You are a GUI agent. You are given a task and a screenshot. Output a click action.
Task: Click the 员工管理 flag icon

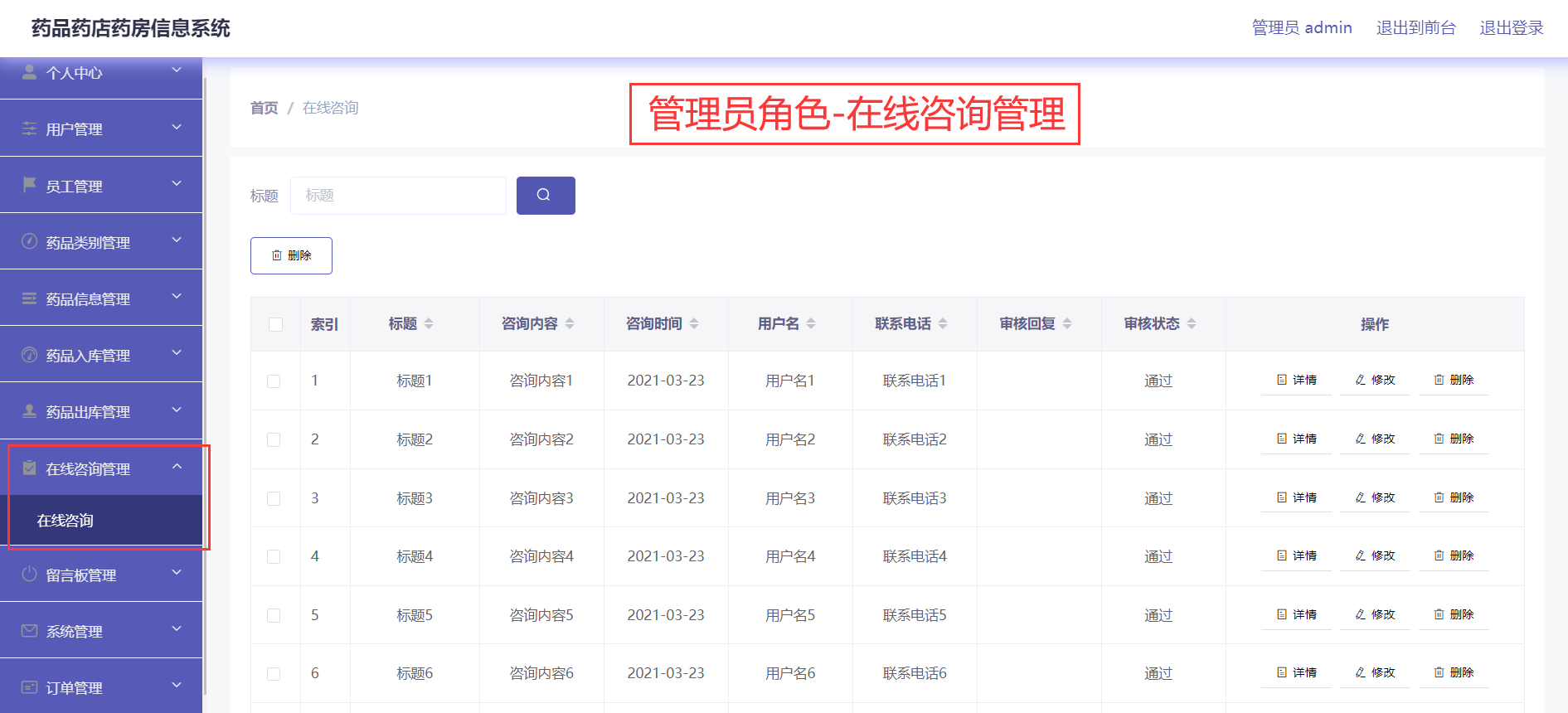pos(29,185)
